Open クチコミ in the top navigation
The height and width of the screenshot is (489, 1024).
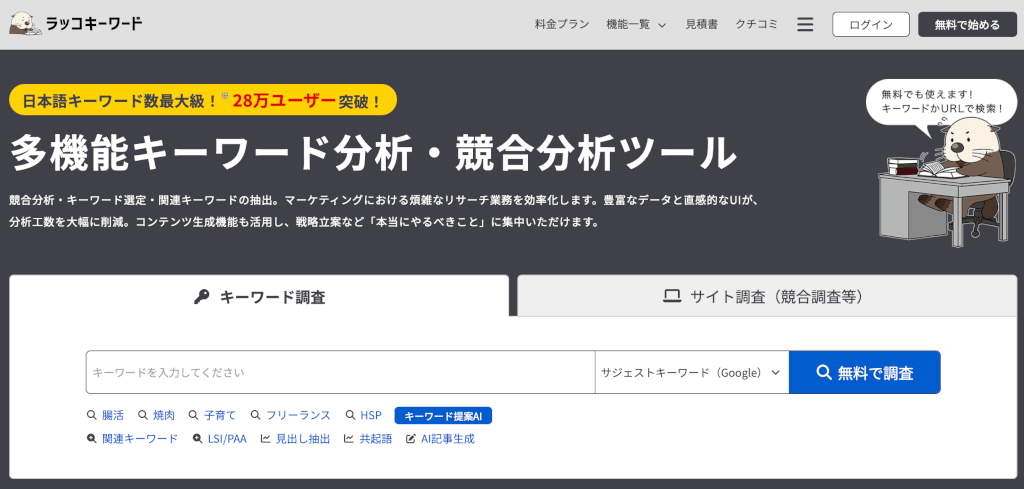(756, 25)
